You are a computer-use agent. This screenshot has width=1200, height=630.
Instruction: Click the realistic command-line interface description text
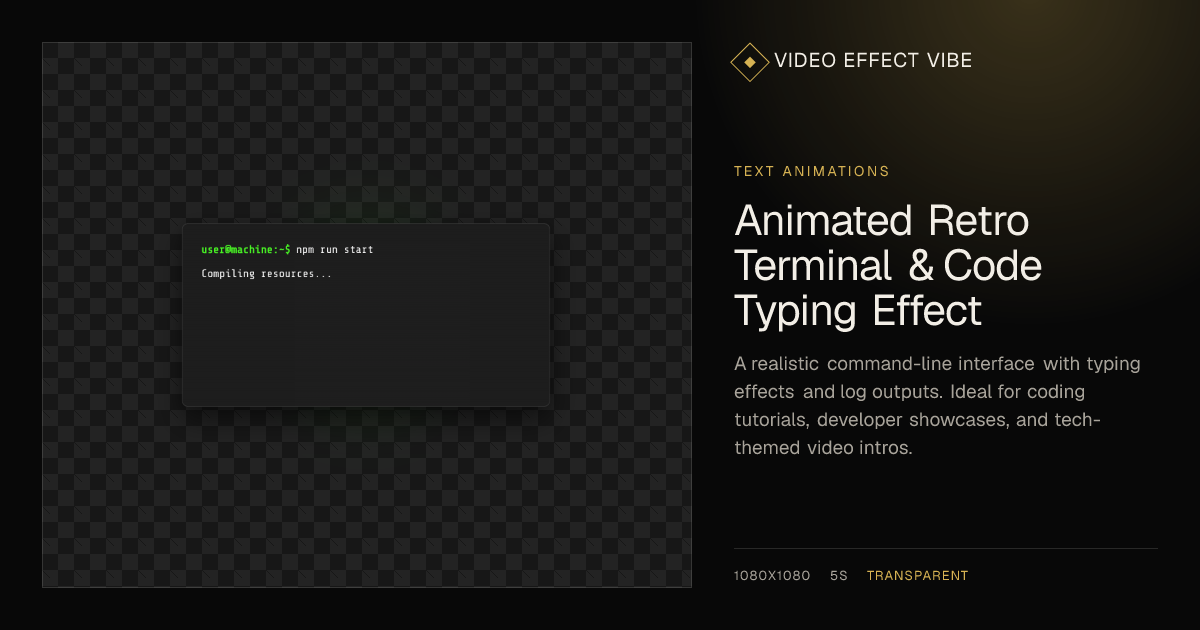(937, 405)
